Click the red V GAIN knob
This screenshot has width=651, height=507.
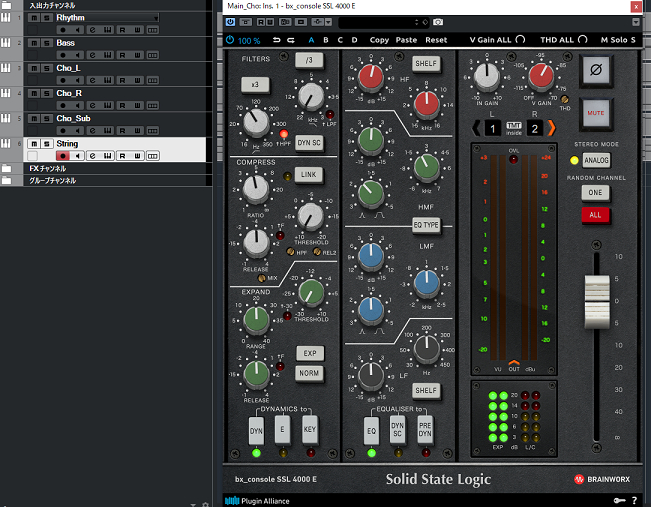click(541, 77)
